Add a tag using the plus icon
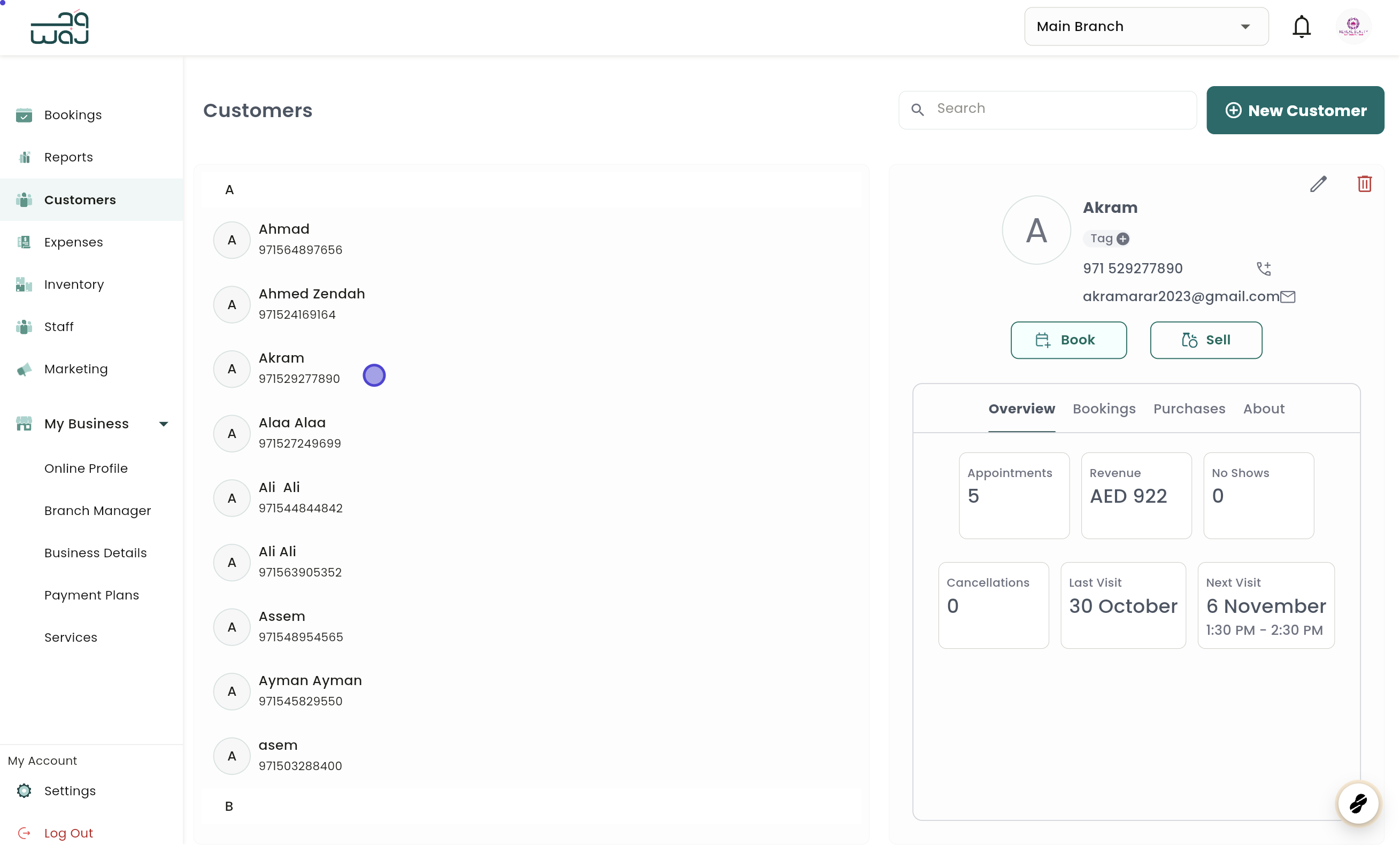This screenshot has height=845, width=1400. (x=1123, y=239)
